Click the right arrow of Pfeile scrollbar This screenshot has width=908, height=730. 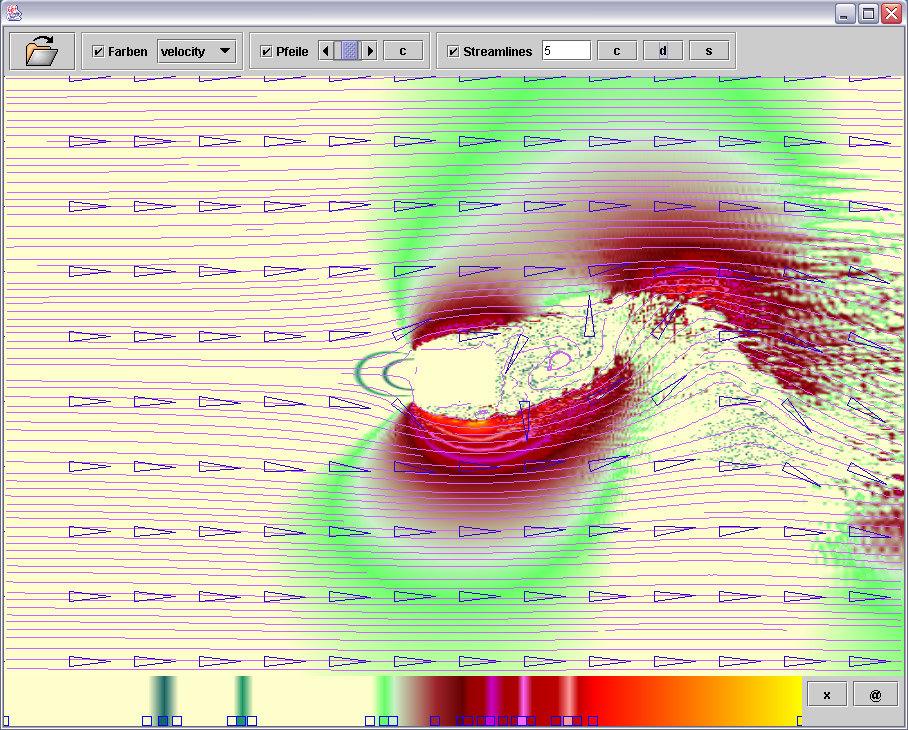click(x=370, y=51)
